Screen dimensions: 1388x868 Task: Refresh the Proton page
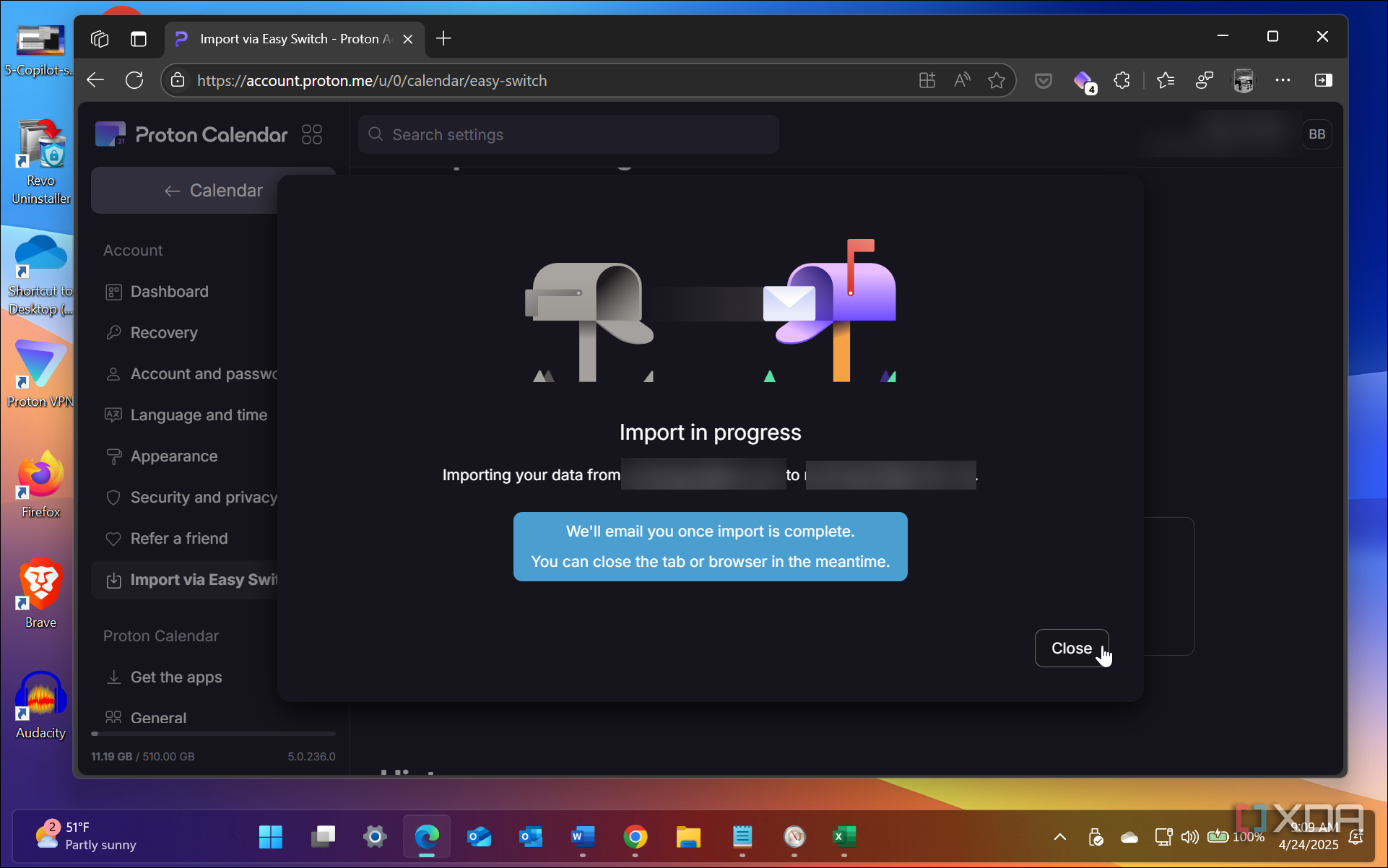134,80
